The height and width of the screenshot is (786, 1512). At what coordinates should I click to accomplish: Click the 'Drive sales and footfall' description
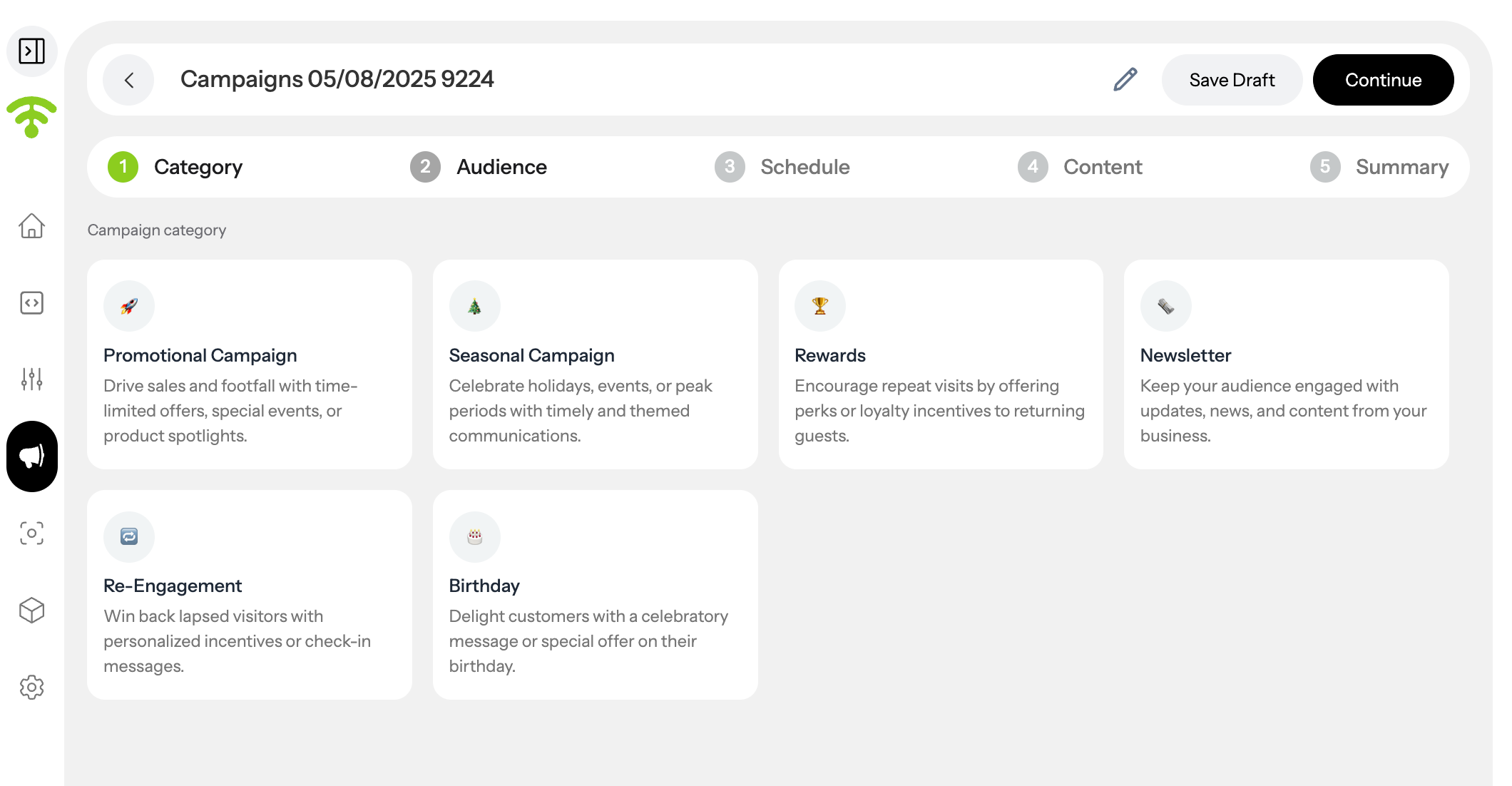230,411
